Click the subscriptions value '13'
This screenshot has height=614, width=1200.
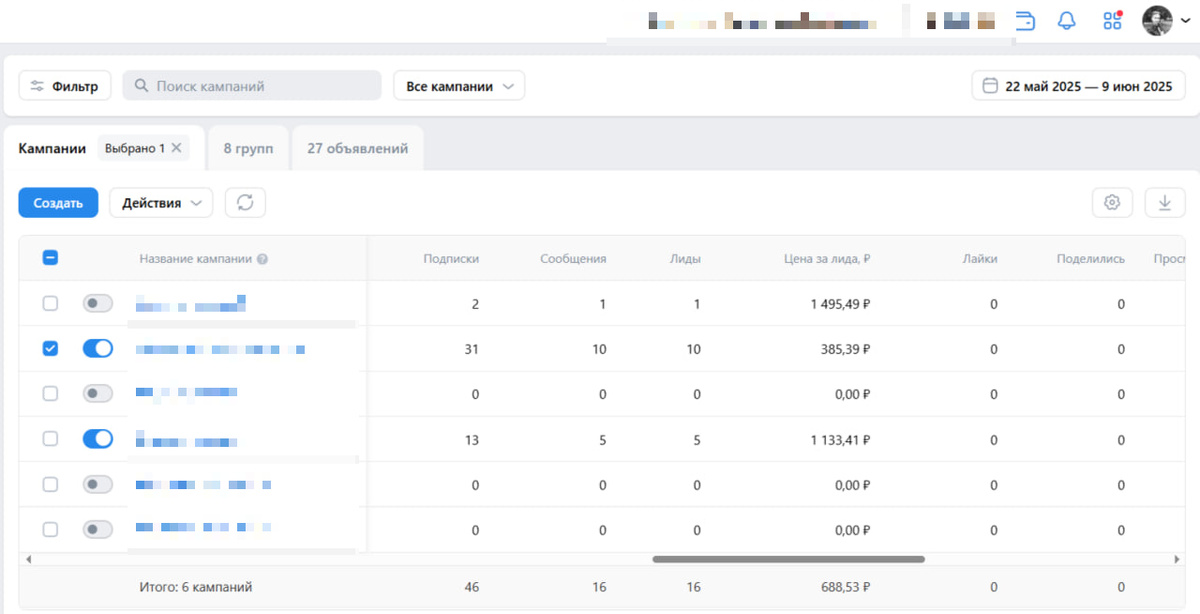pyautogui.click(x=472, y=440)
